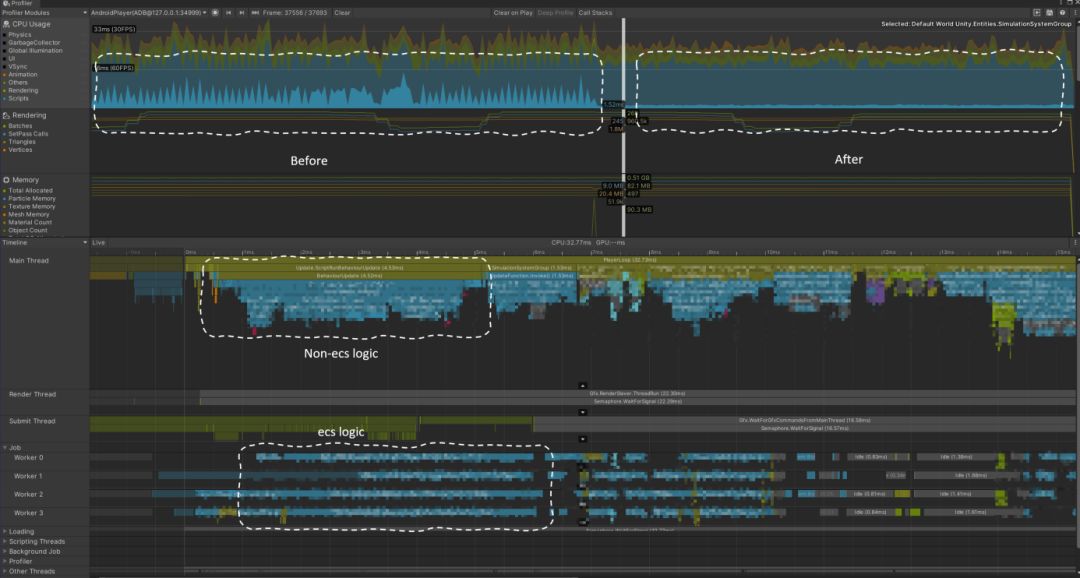Select the Worker 2 row label
Screen dimensions: 1080x578
pos(28,495)
